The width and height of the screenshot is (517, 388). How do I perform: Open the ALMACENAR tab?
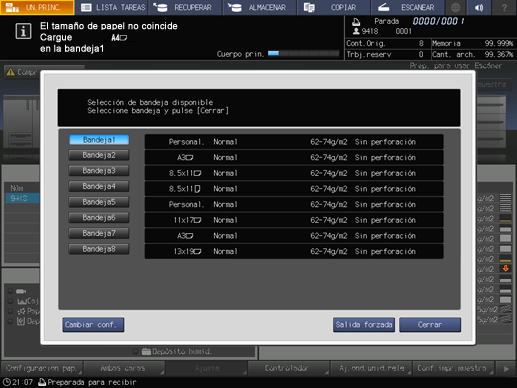[259, 7]
